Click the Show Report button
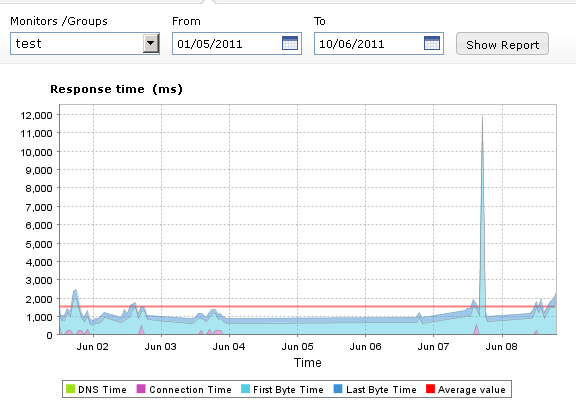This screenshot has width=576, height=419. pyautogui.click(x=502, y=44)
